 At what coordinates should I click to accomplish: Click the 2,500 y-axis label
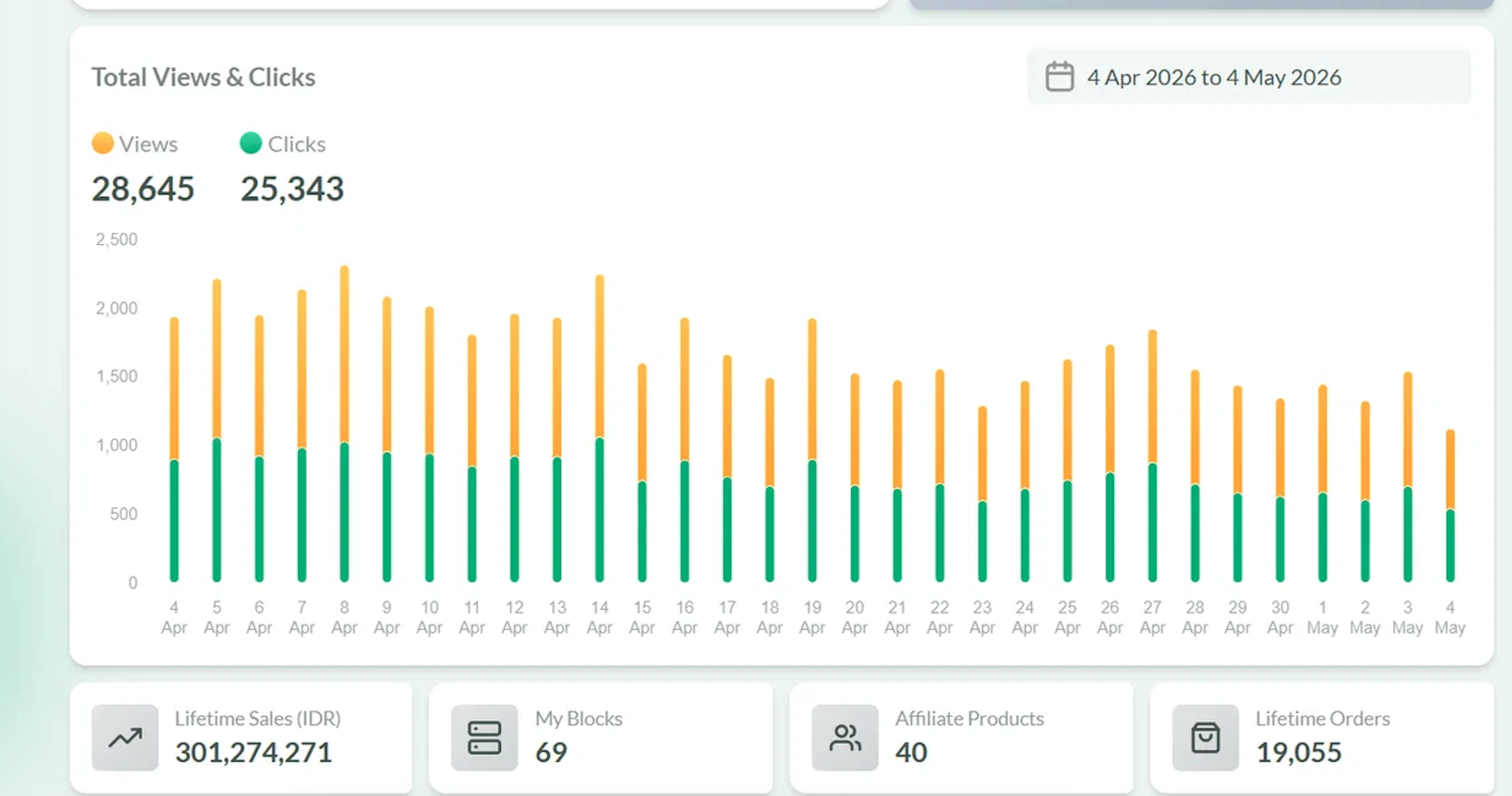click(x=117, y=239)
